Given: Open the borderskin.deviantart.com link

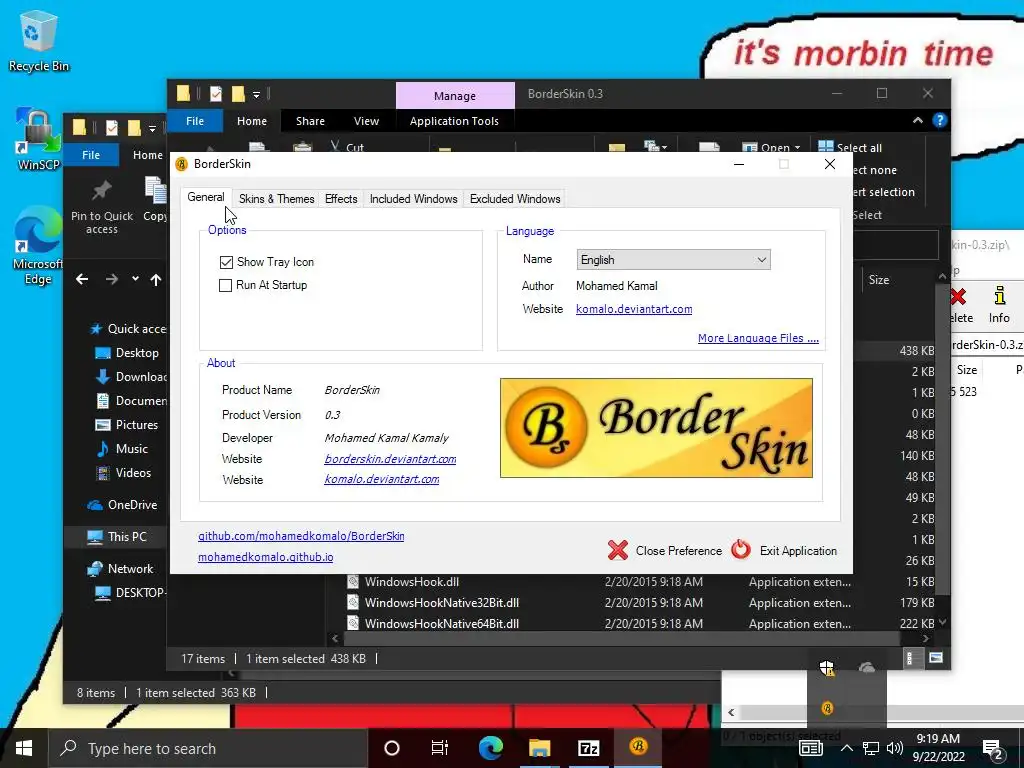Looking at the screenshot, I should click(x=391, y=459).
